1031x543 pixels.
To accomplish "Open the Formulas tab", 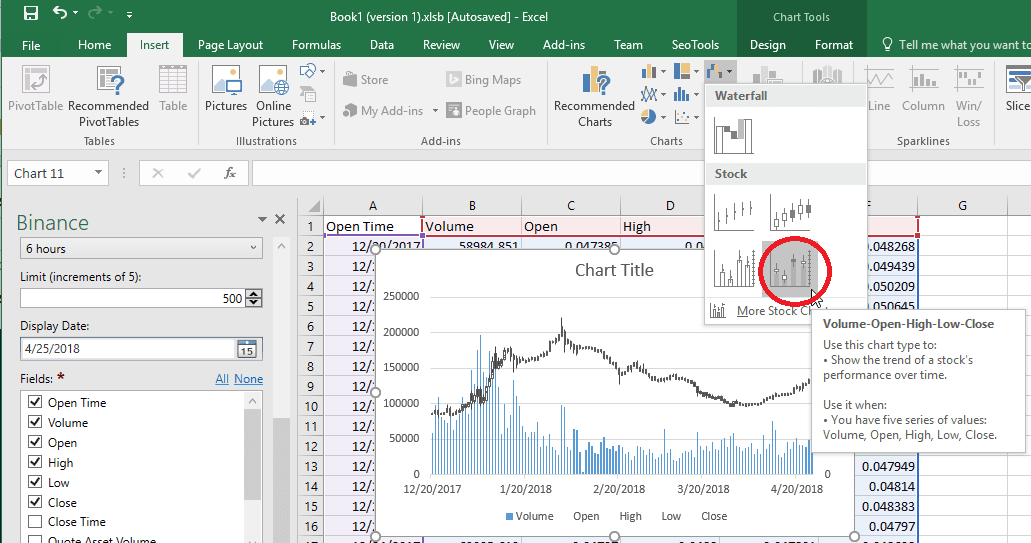I will pos(316,45).
